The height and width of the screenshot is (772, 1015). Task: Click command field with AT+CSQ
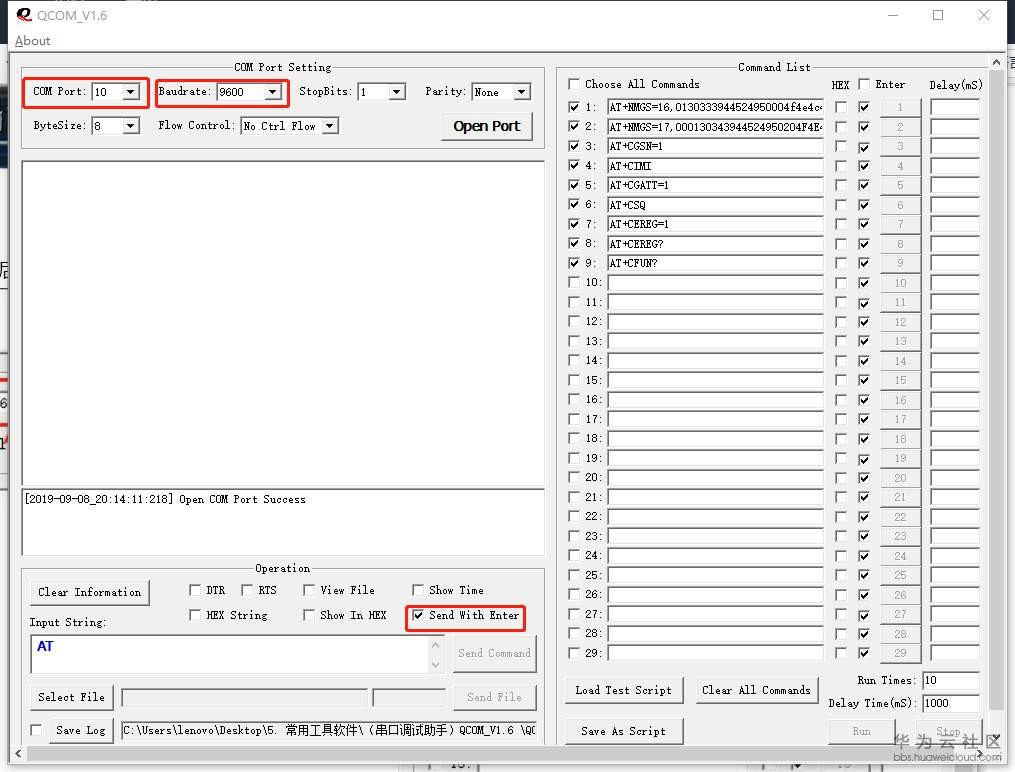[715, 205]
